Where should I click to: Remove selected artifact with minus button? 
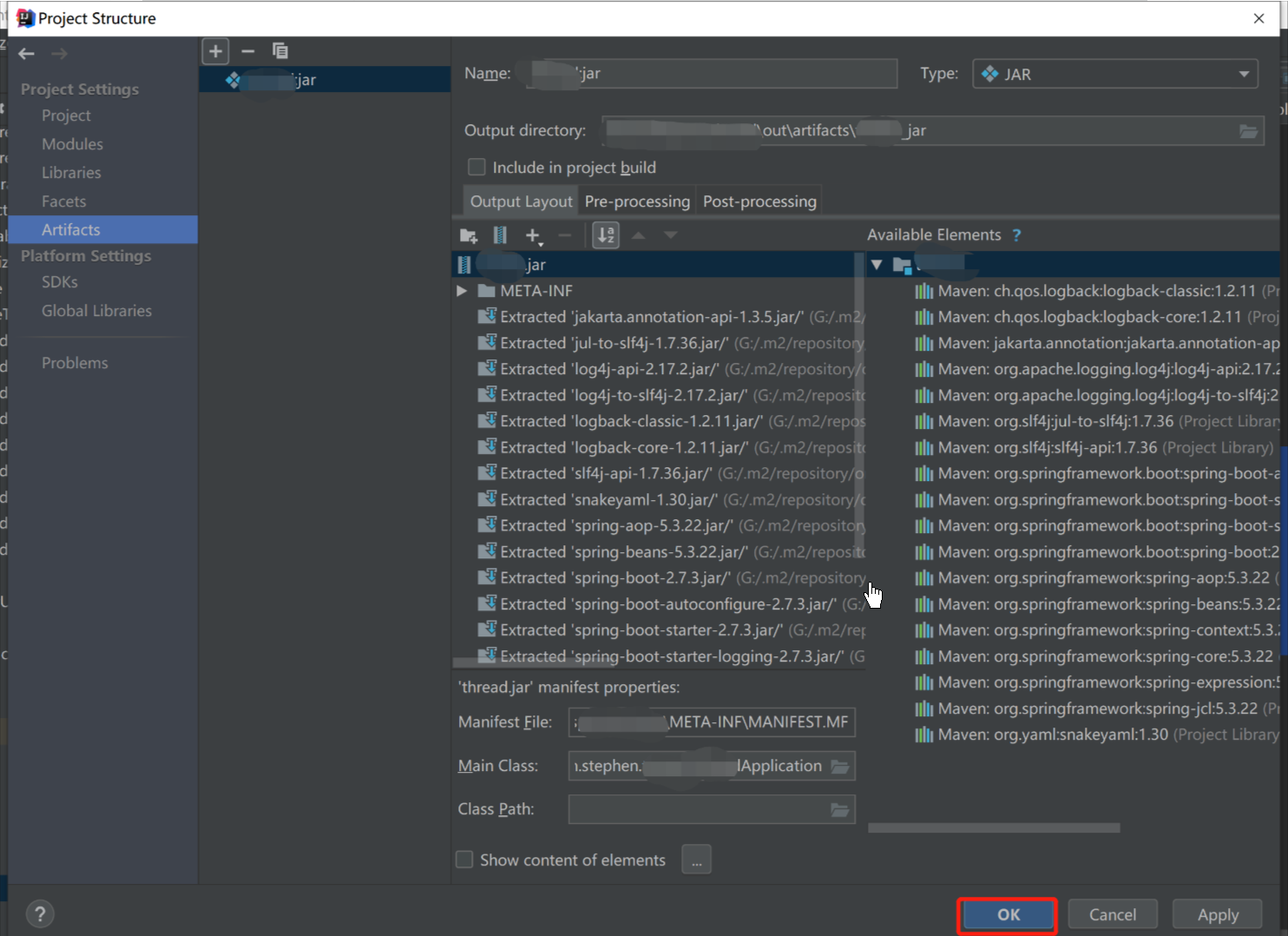(248, 51)
